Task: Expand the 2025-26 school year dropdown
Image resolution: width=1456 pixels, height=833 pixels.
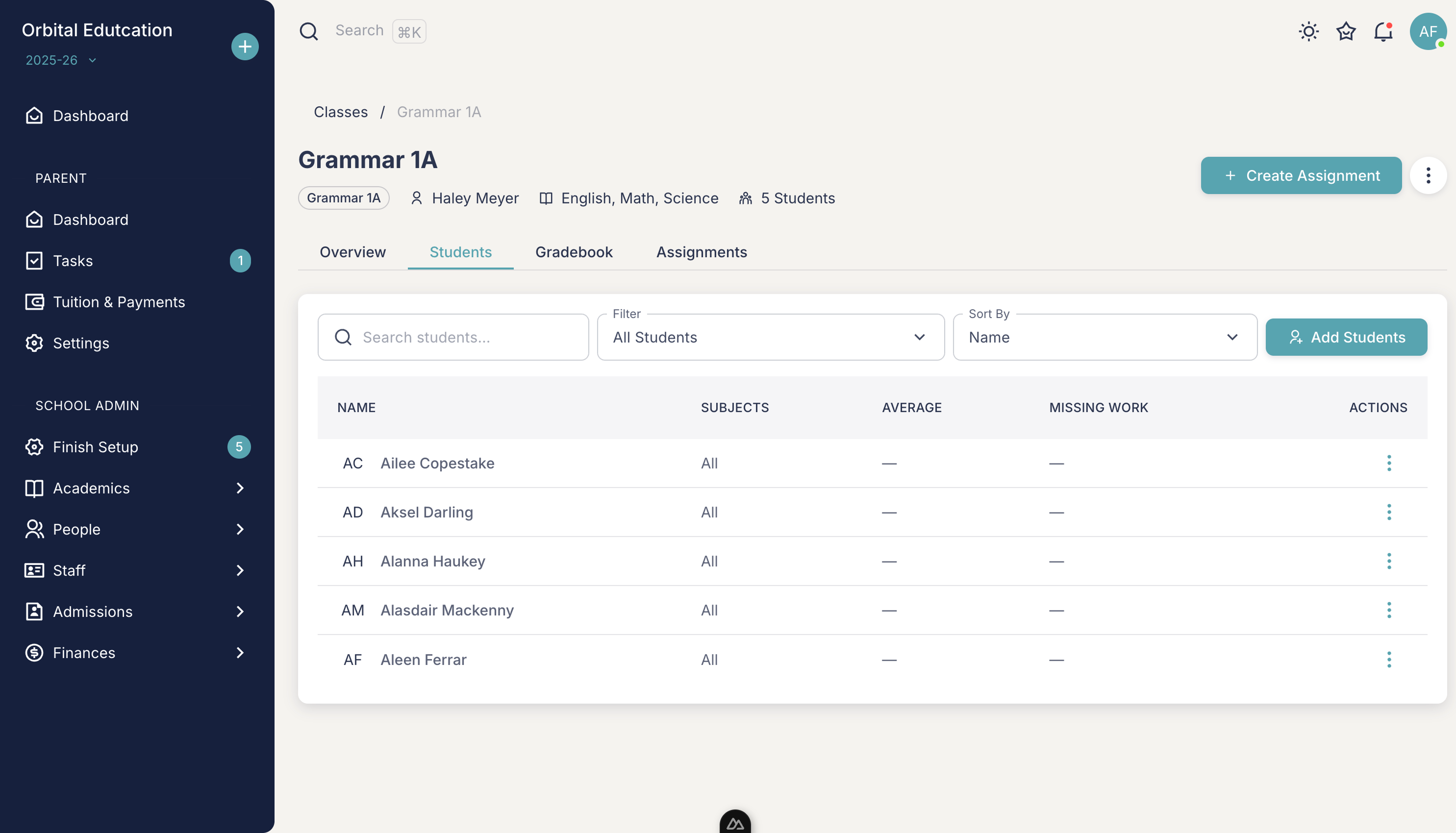Action: [x=61, y=60]
